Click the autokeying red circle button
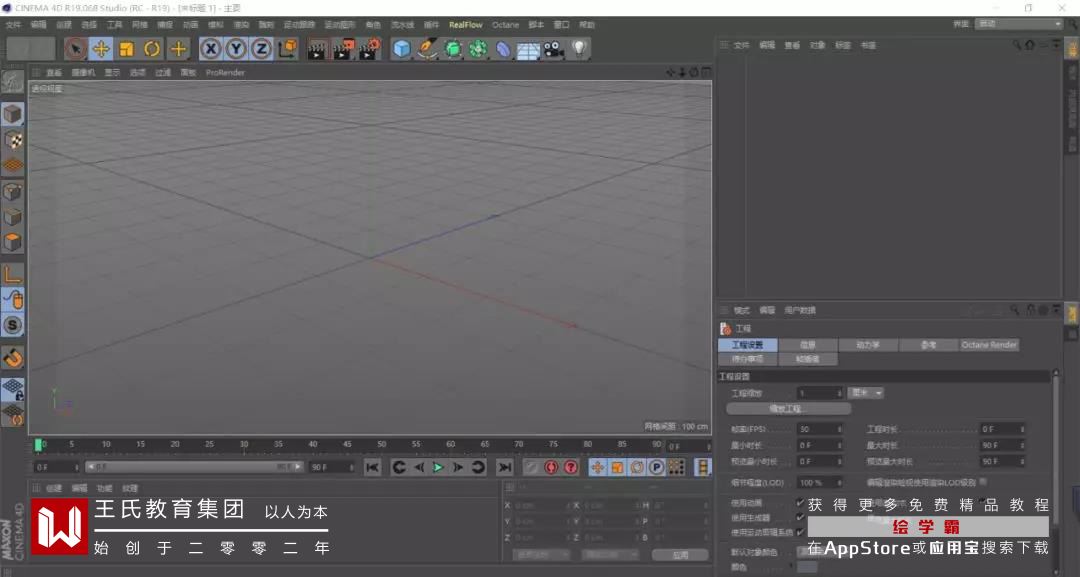Image resolution: width=1080 pixels, height=577 pixels. pyautogui.click(x=551, y=468)
